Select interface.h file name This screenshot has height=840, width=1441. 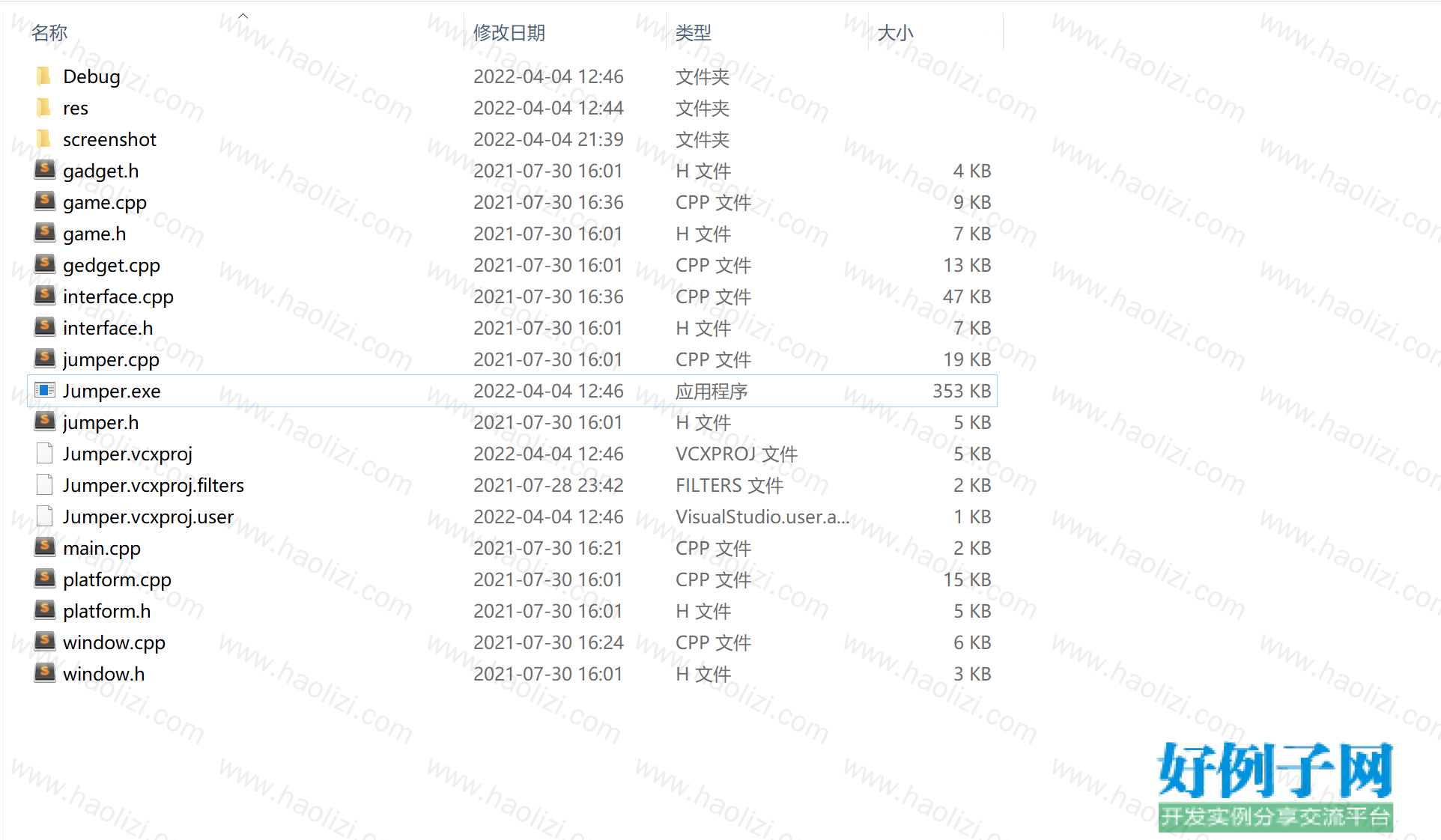pyautogui.click(x=108, y=328)
